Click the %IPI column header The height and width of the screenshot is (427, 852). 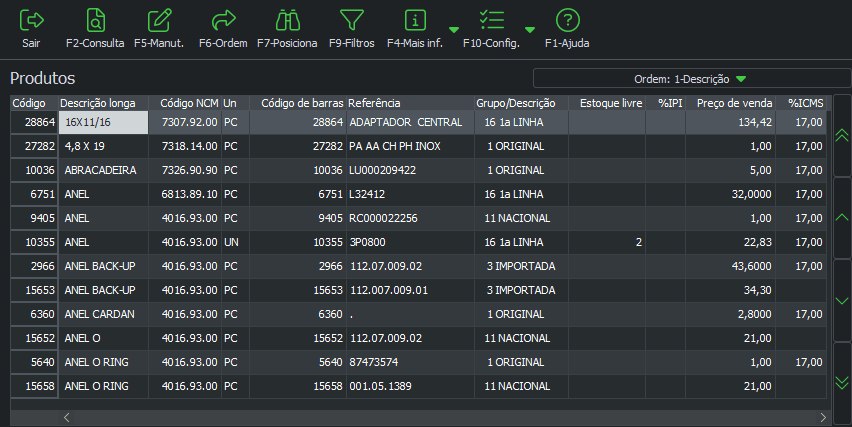click(666, 103)
